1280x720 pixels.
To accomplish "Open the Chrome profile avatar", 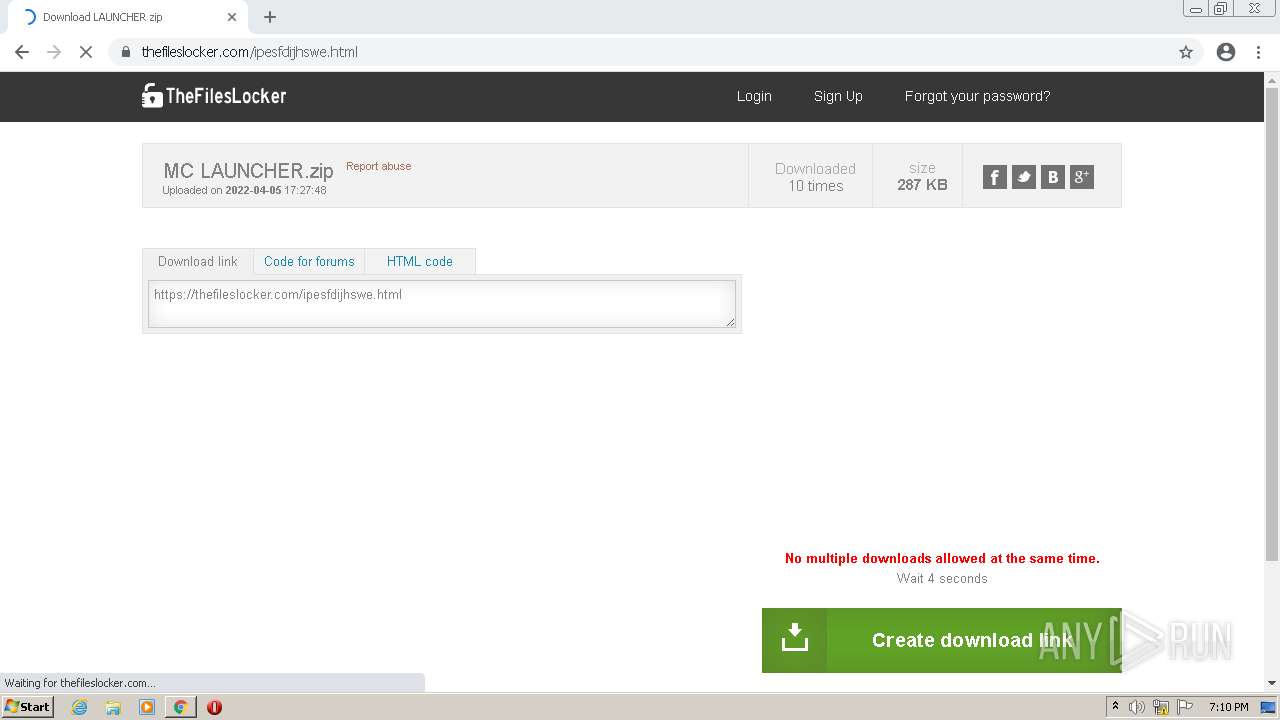I will coord(1226,52).
